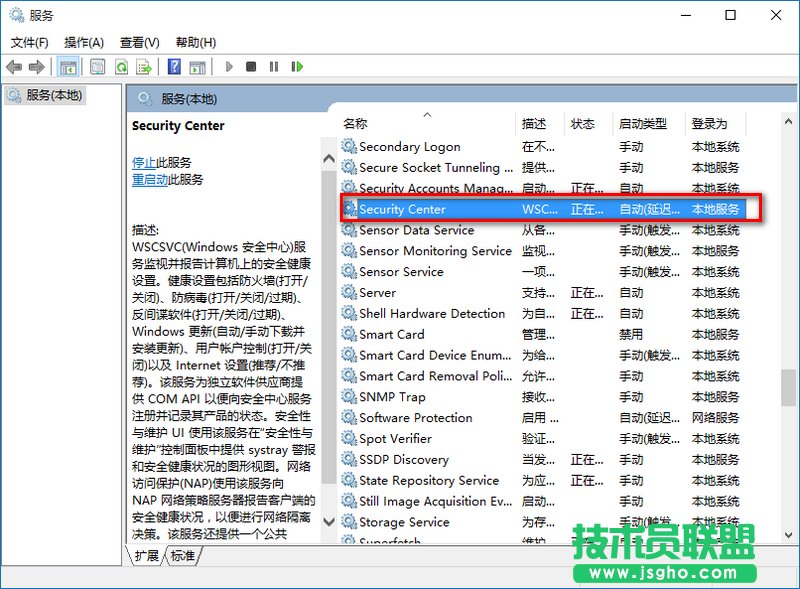Click the Back navigation arrow
Viewport: 800px width, 589px height.
[x=12, y=67]
